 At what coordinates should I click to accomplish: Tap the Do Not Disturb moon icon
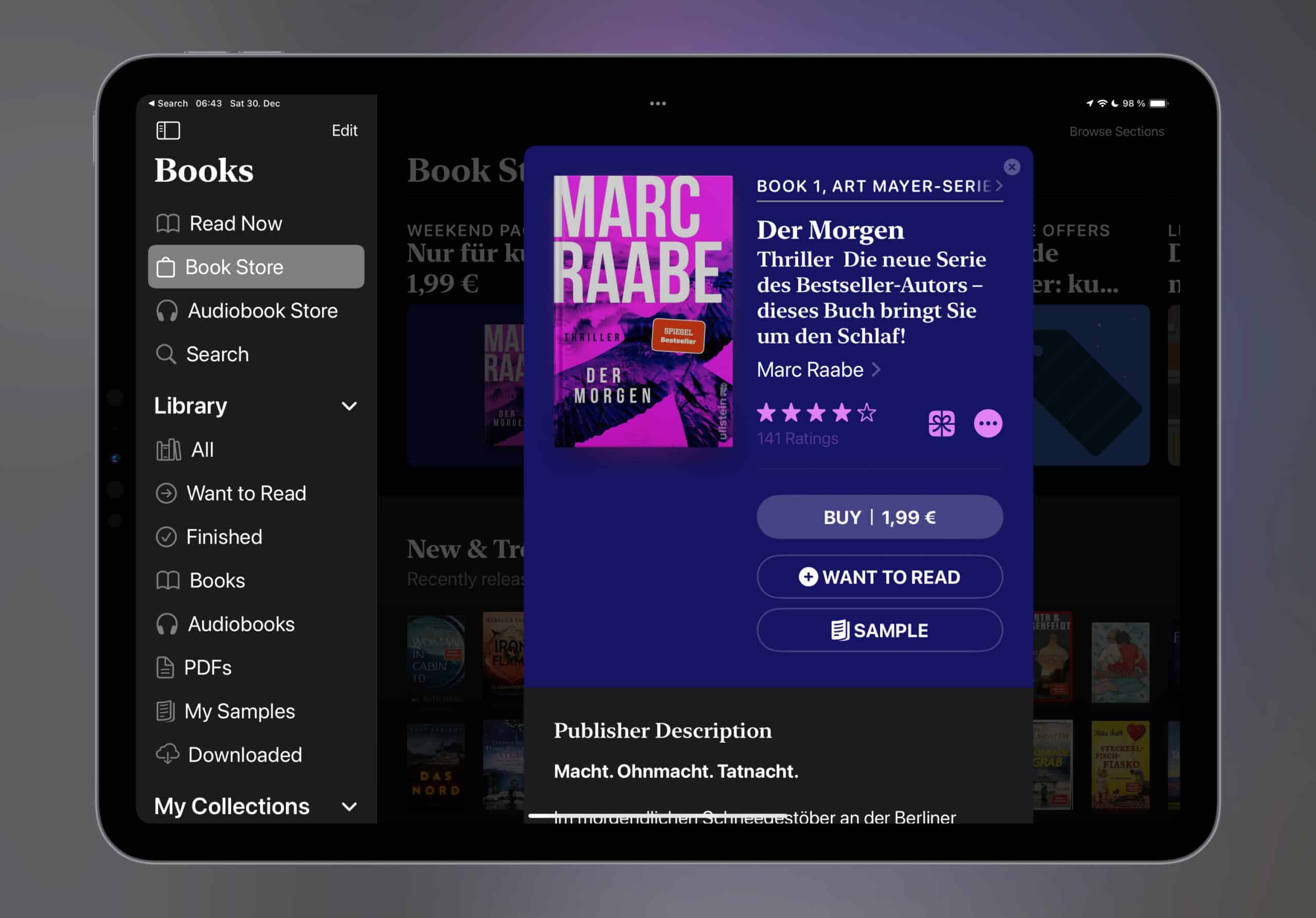[x=1115, y=103]
